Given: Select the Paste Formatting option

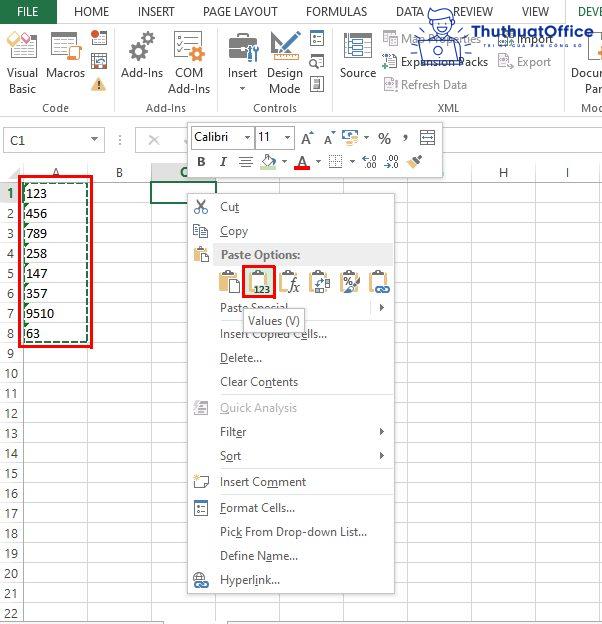Looking at the screenshot, I should [350, 281].
